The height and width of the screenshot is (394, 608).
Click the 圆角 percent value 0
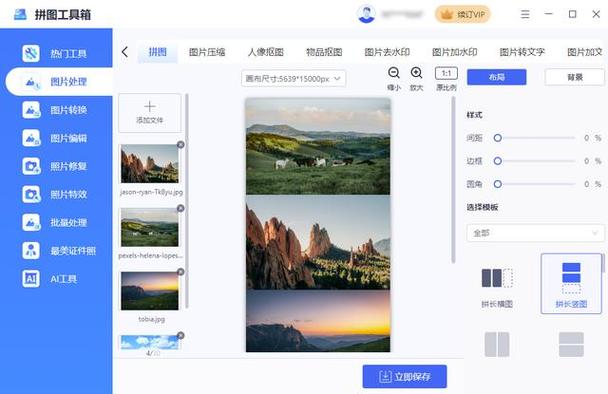[x=586, y=184]
